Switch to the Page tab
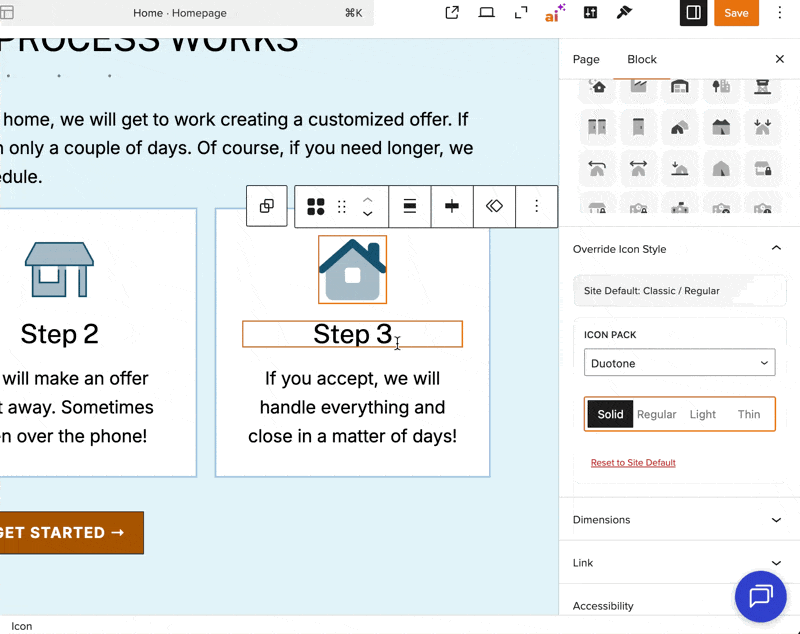The height and width of the screenshot is (634, 800). [x=586, y=60]
